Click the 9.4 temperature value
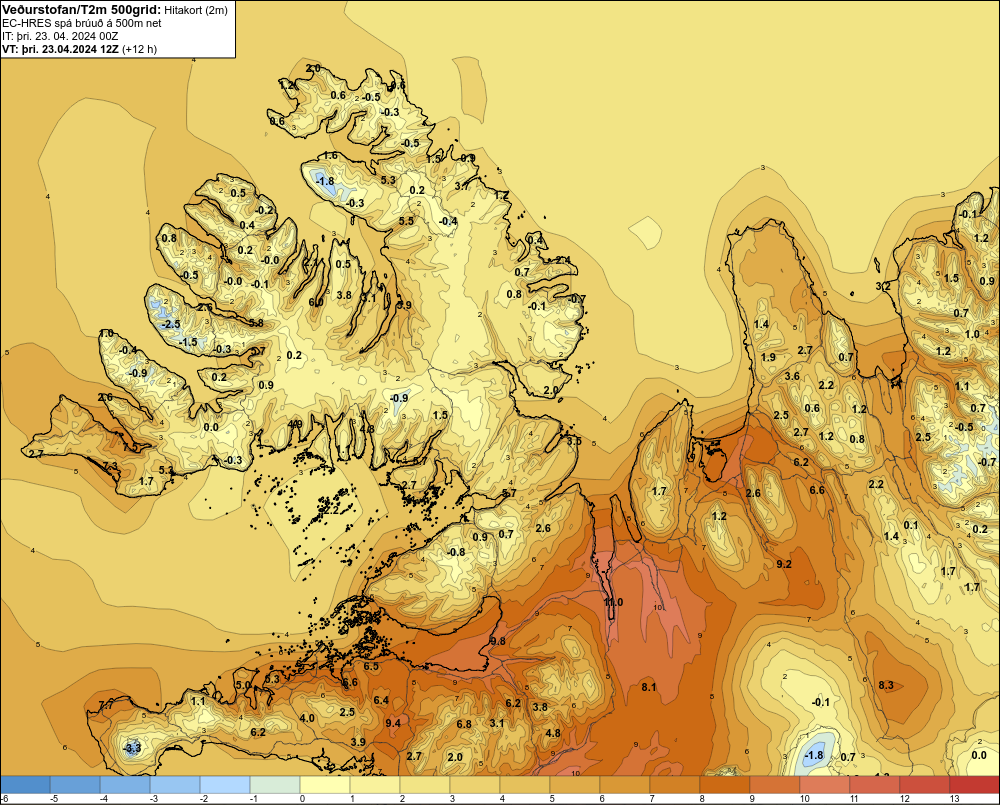 tap(393, 723)
